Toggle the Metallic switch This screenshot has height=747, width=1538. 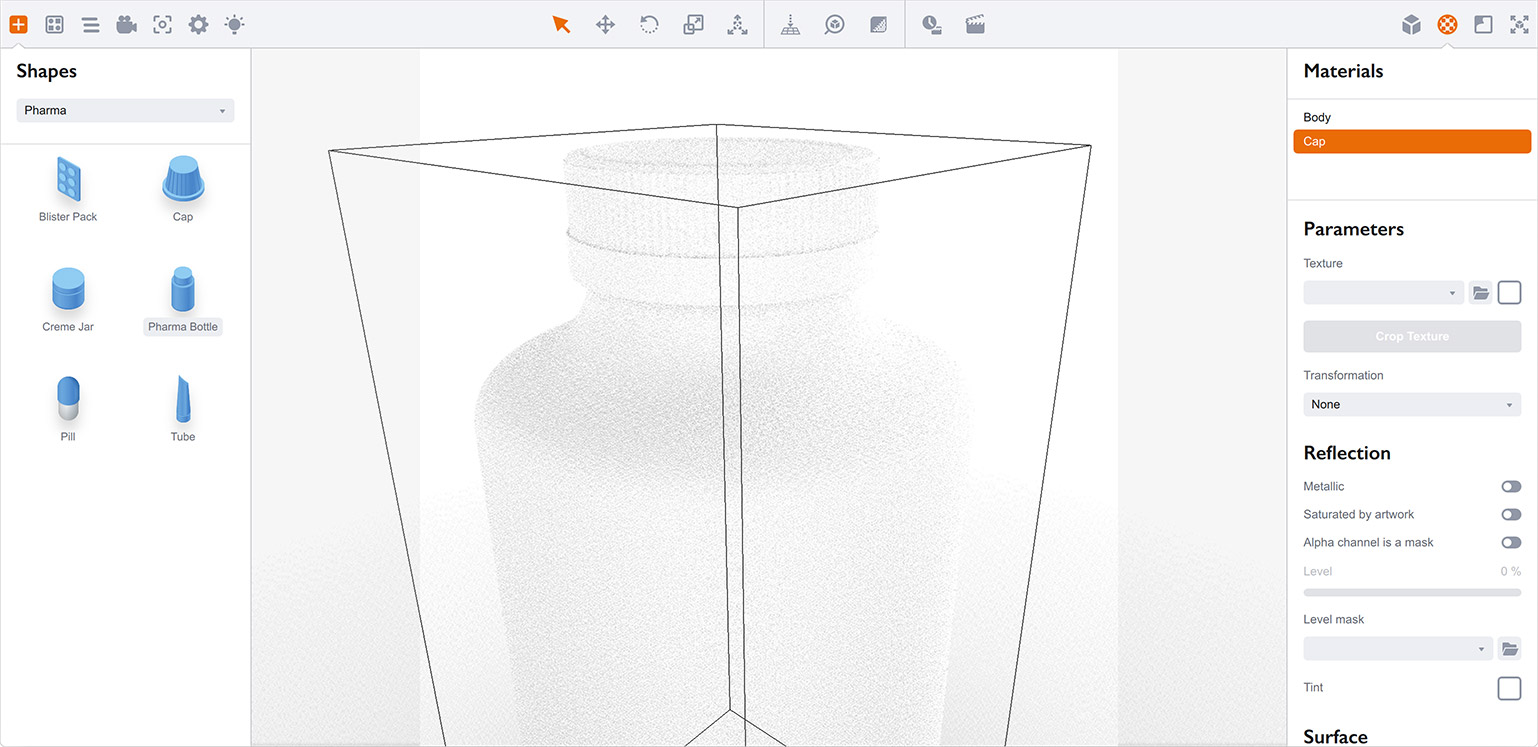pos(1510,487)
